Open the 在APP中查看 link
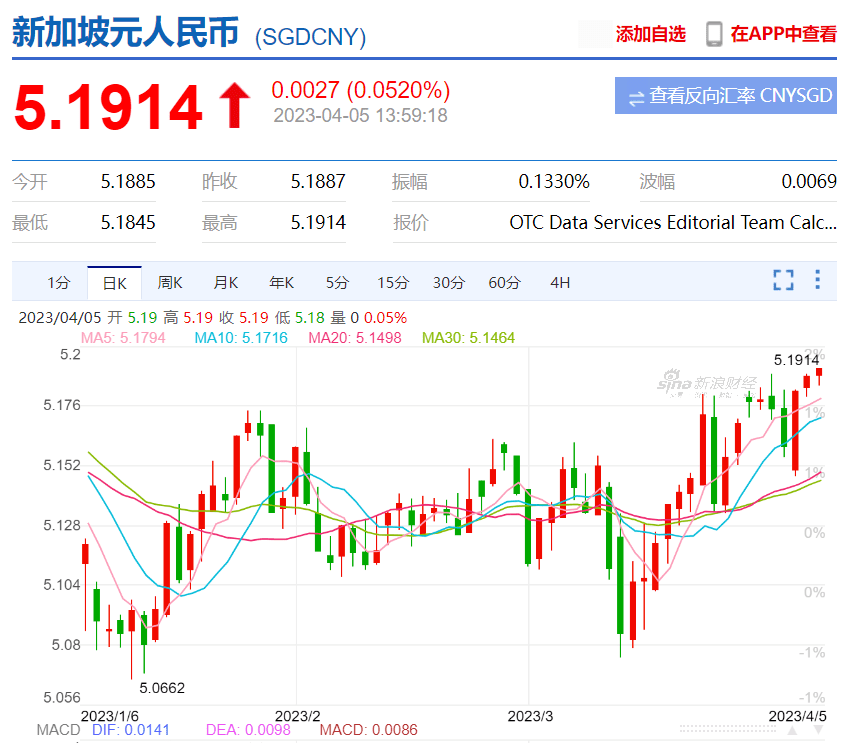Viewport: 850px width, 743px height. click(783, 34)
